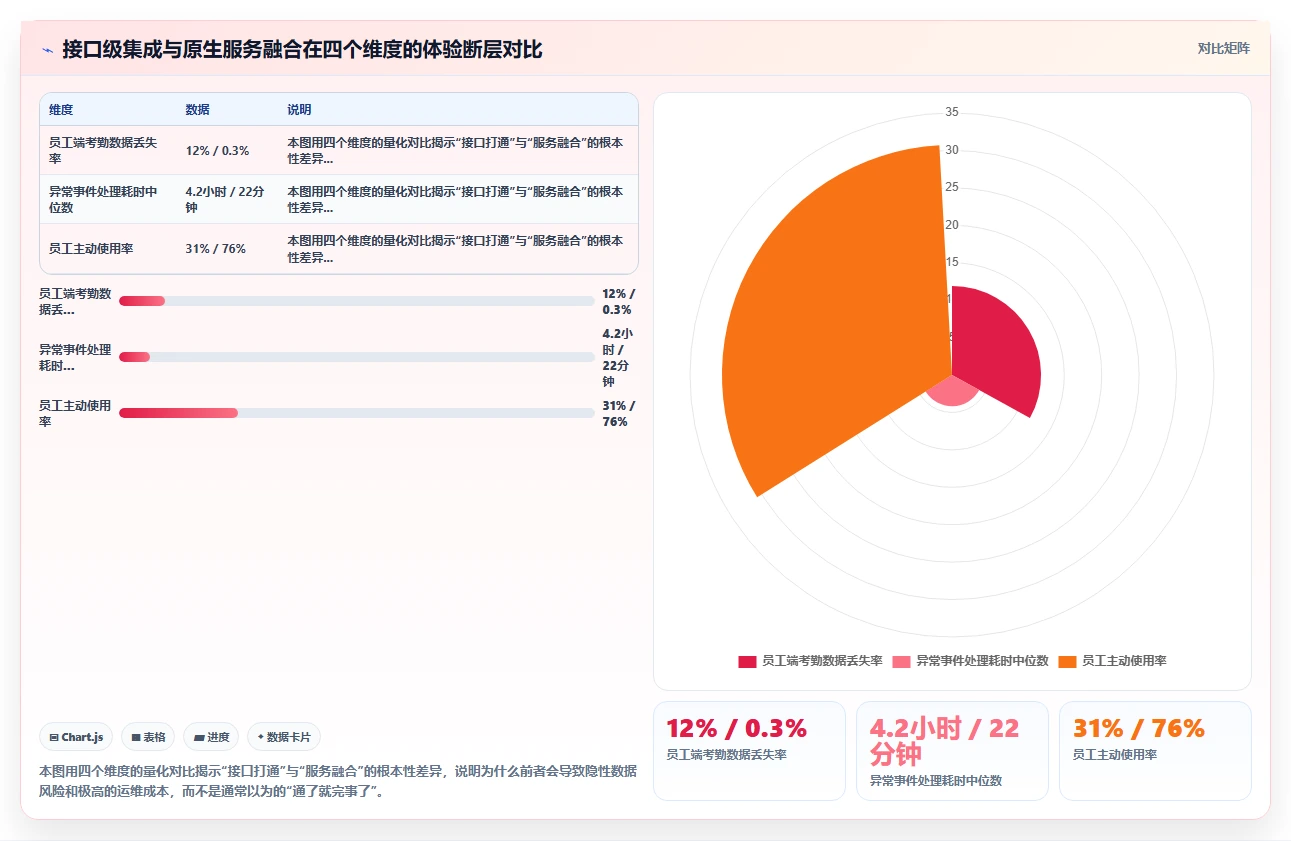Screen dimensions: 1291x841
Task: Toggle legend swatch for 员工端考勤数据丢失率
Action: pos(747,661)
